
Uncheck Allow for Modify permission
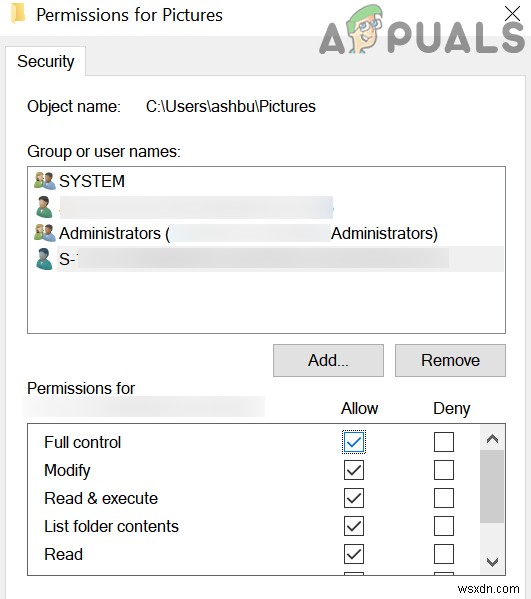coord(354,470)
